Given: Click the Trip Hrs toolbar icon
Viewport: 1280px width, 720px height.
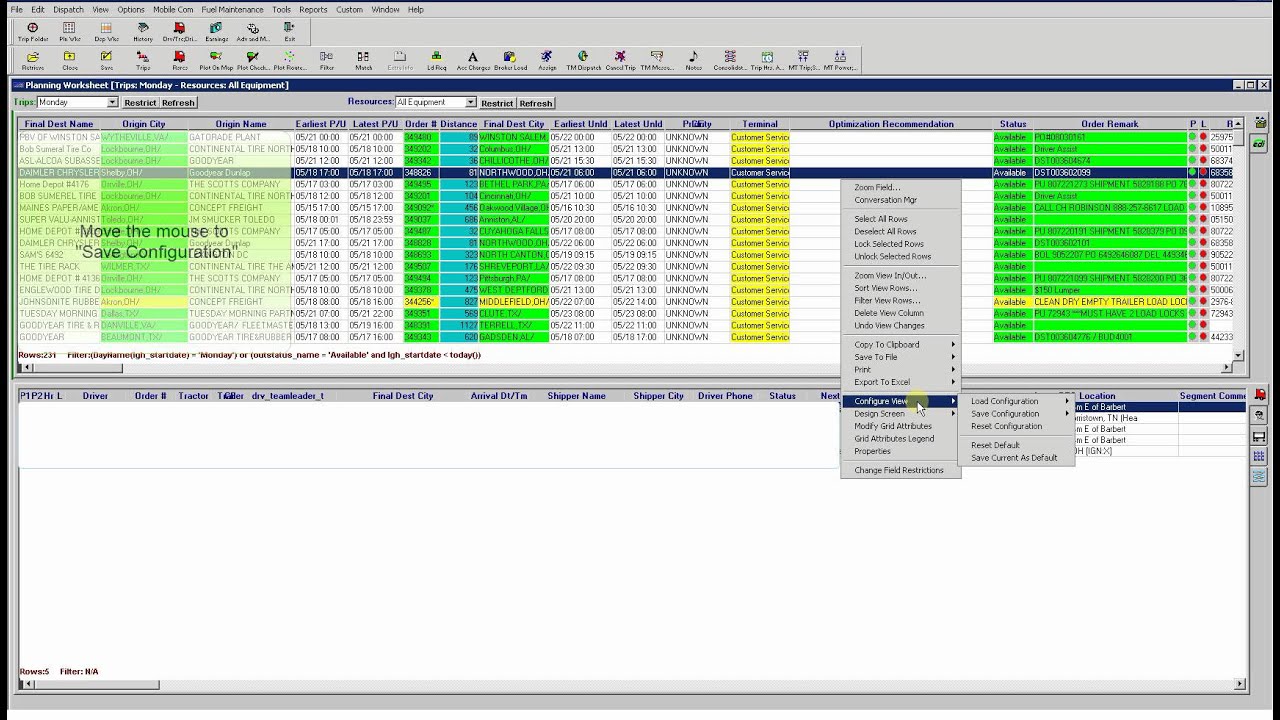Looking at the screenshot, I should pos(767,61).
